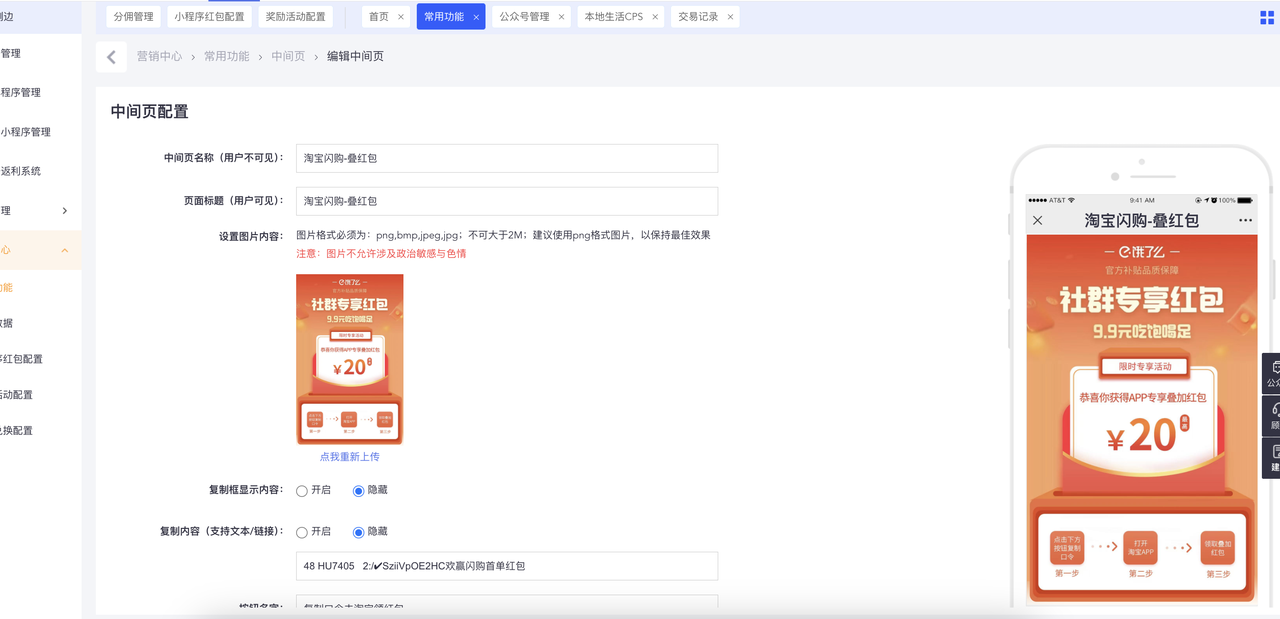
Task: Tap the three-dot menu in phone preview
Action: [x=1245, y=220]
